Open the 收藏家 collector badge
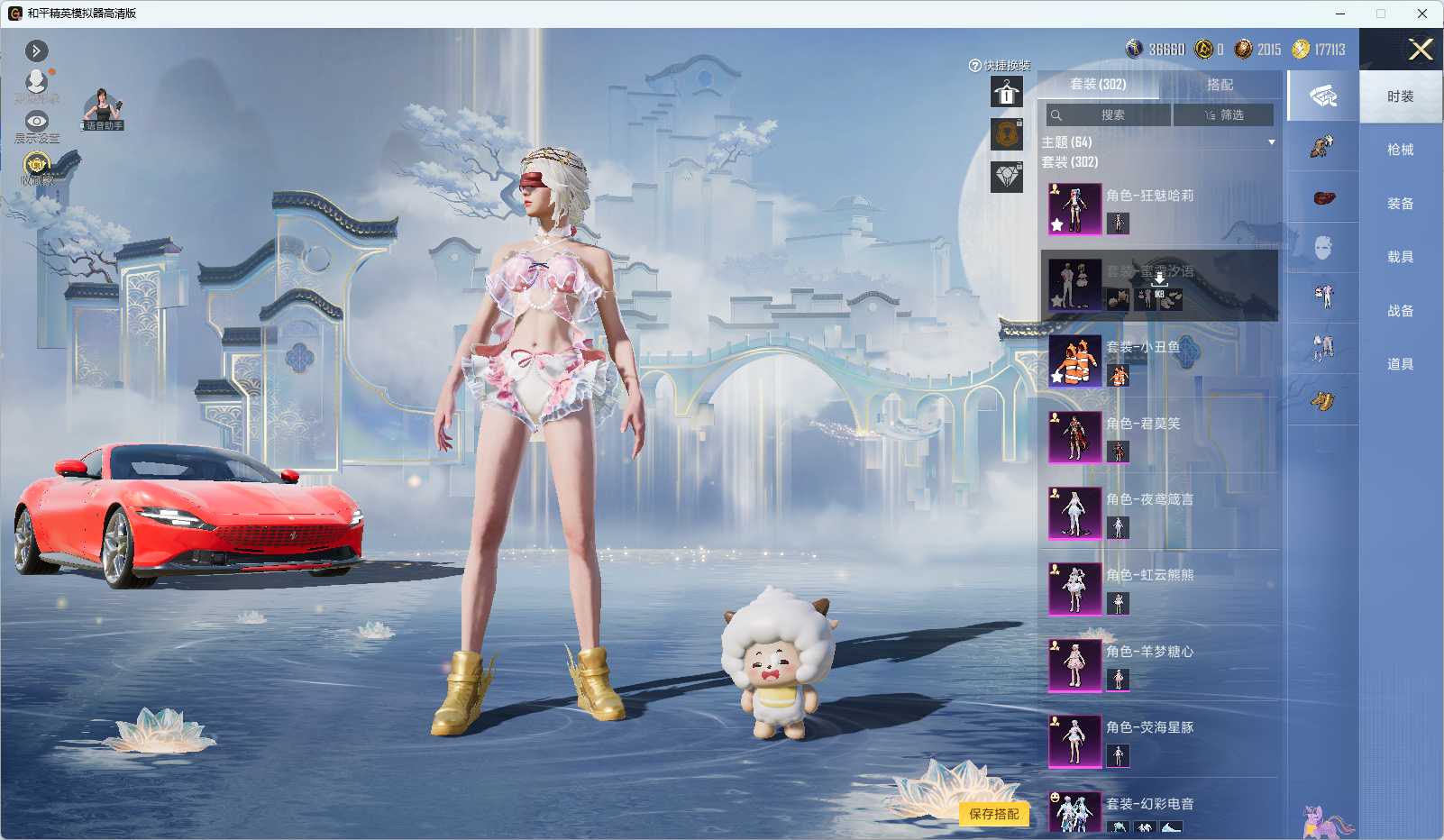The width and height of the screenshot is (1444, 840). pos(36,168)
